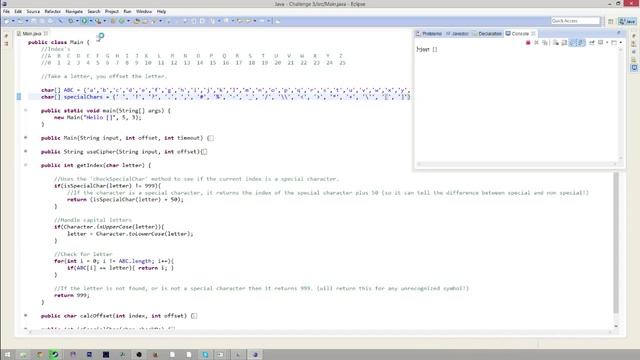The width and height of the screenshot is (640, 360).
Task: Open the Run configurations dropdown arrow
Action: tap(90, 21)
